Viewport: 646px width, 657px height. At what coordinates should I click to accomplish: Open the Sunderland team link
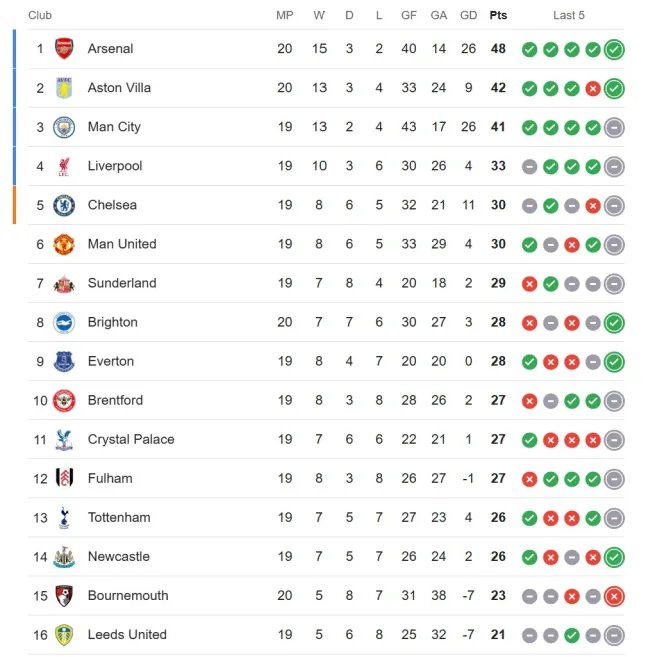[122, 283]
